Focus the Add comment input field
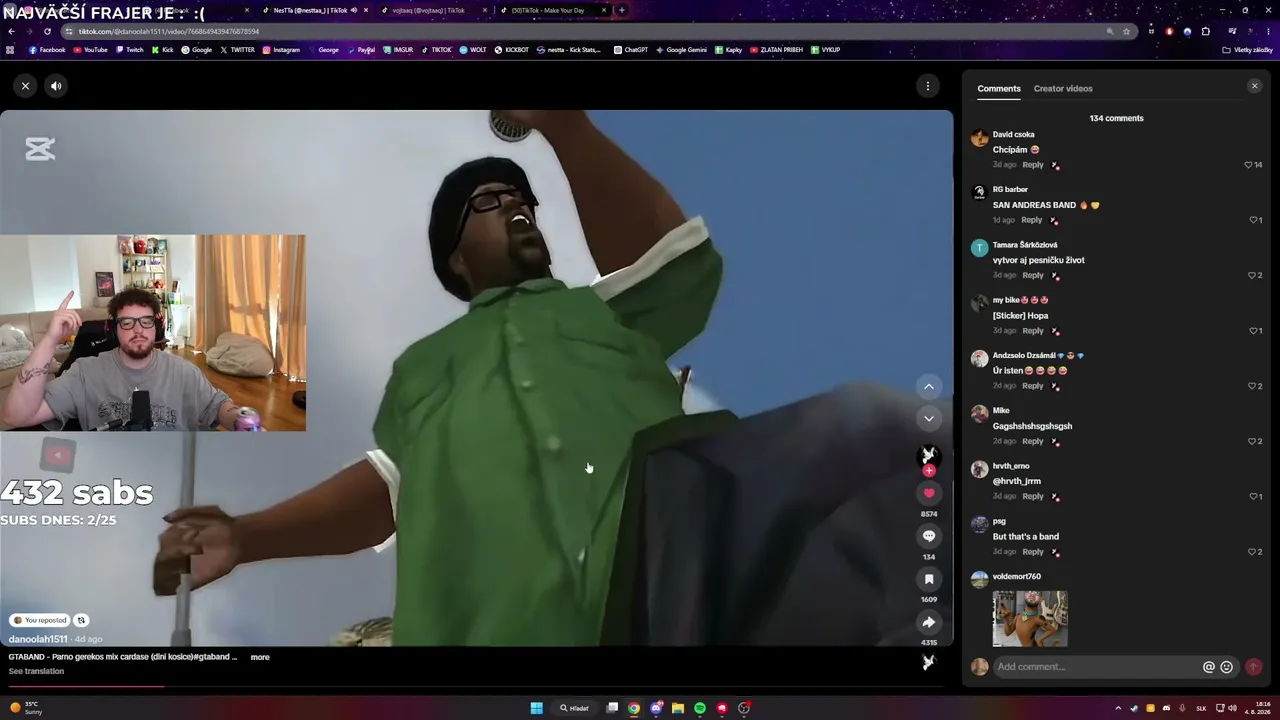The height and width of the screenshot is (720, 1280). click(x=1097, y=667)
